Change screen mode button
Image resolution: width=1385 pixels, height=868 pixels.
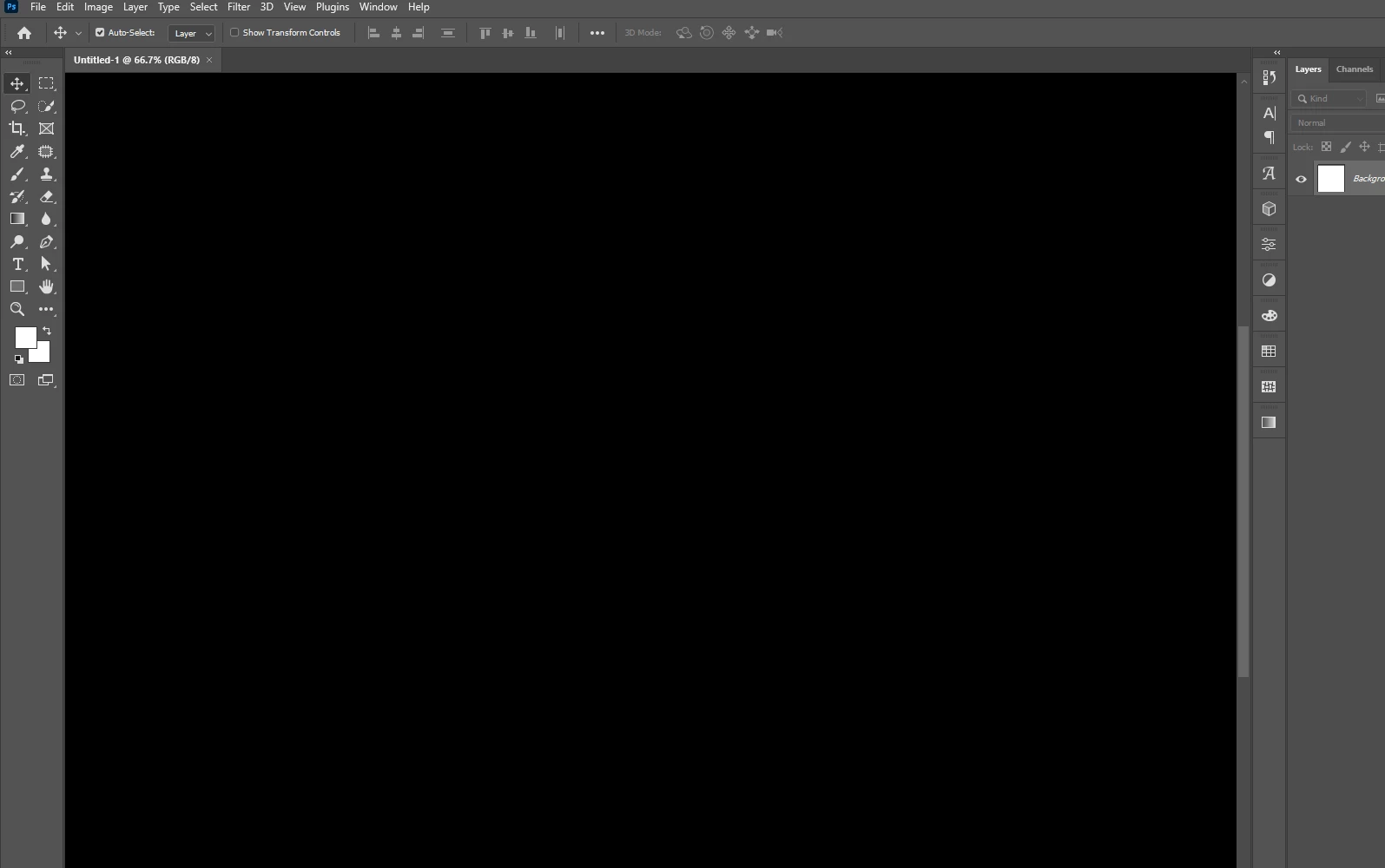point(47,380)
